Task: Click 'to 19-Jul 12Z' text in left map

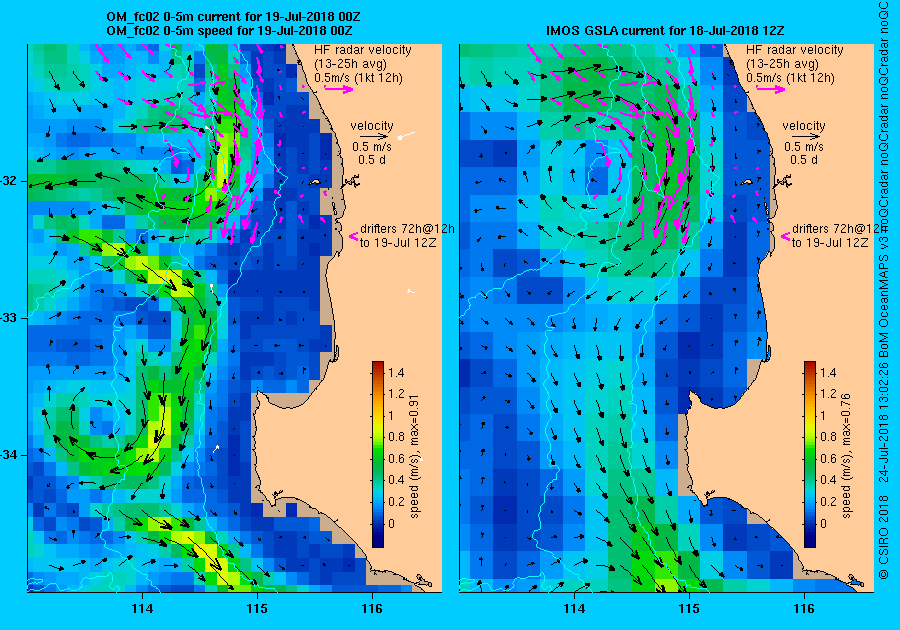Action: click(398, 243)
